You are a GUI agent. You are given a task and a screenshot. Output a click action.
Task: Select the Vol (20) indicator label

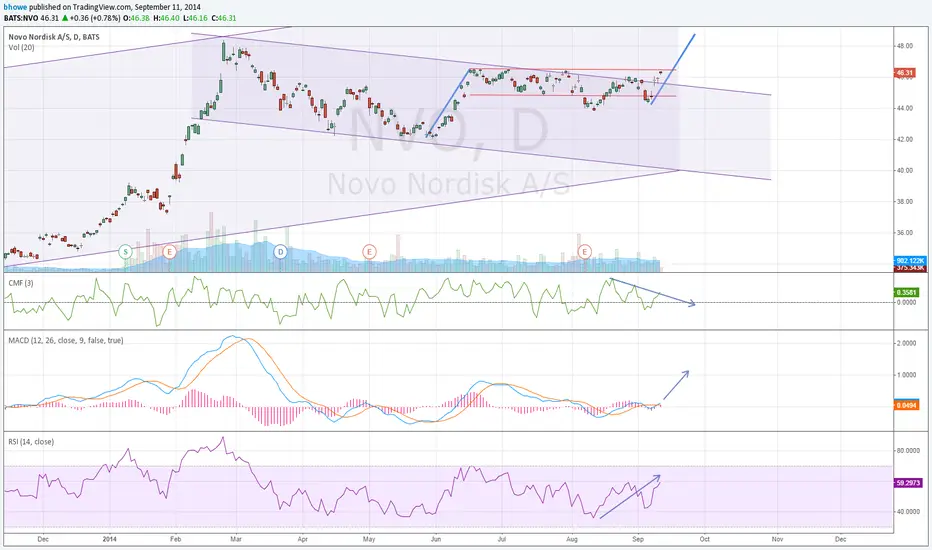coord(21,48)
